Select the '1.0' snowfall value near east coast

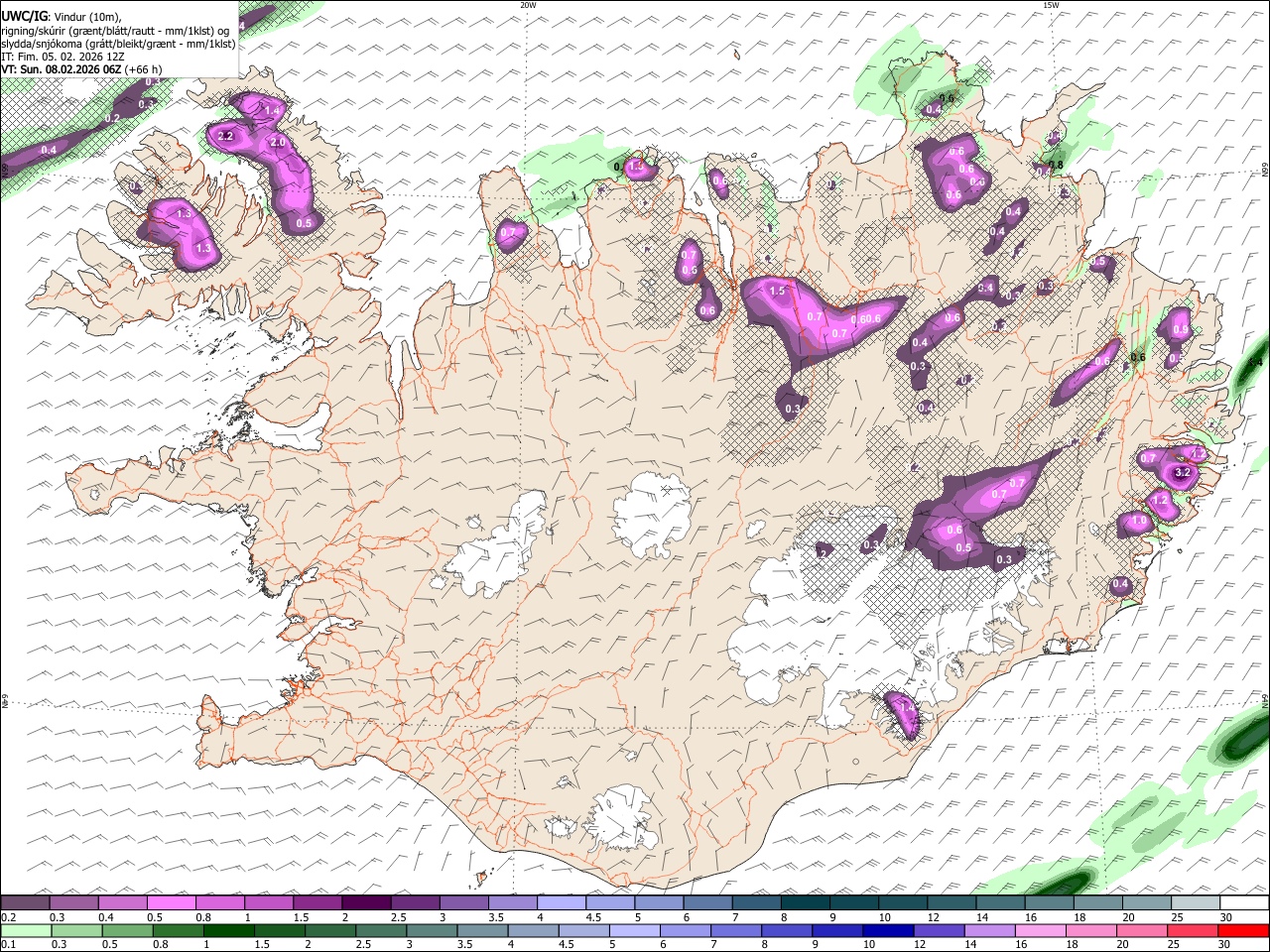pos(1139,521)
